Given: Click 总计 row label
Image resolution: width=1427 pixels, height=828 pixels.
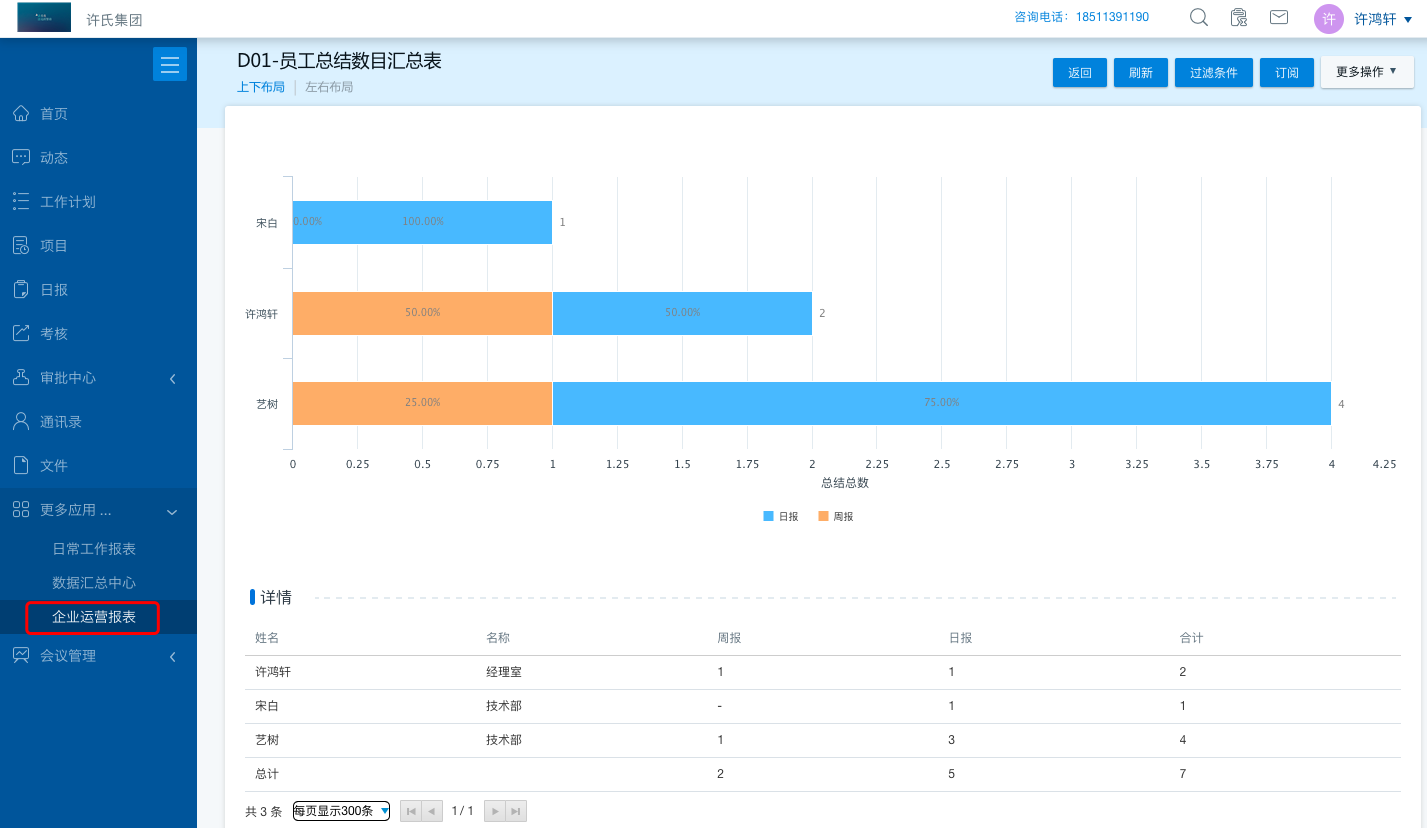Looking at the screenshot, I should click(x=267, y=774).
